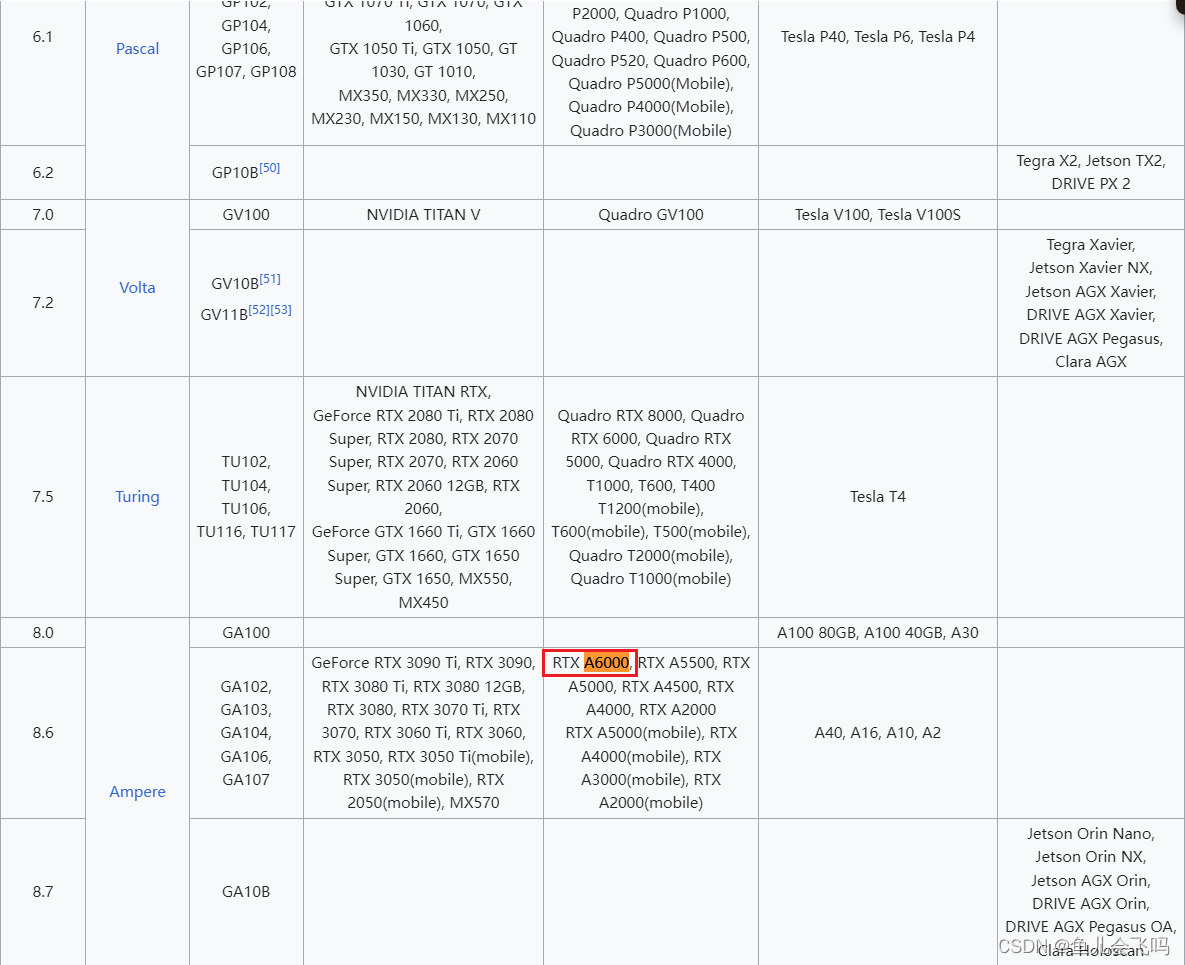Select the compute capability 8.6 cell
Screen dimensions: 1185x965
pyautogui.click(x=43, y=732)
